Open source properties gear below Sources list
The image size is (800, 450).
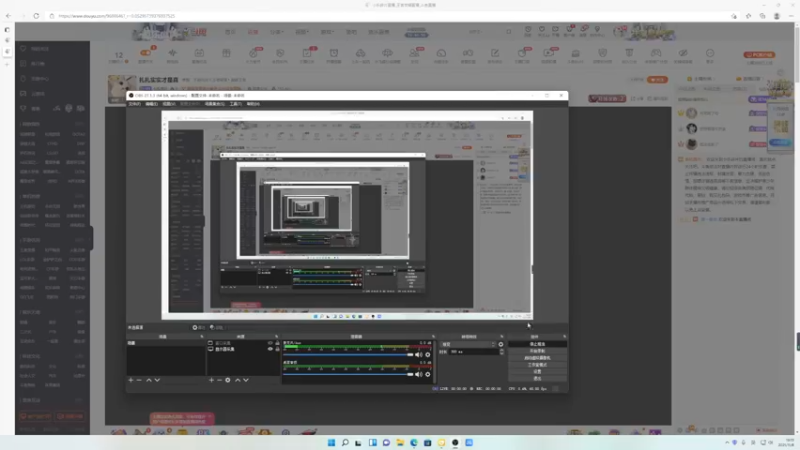pyautogui.click(x=228, y=380)
